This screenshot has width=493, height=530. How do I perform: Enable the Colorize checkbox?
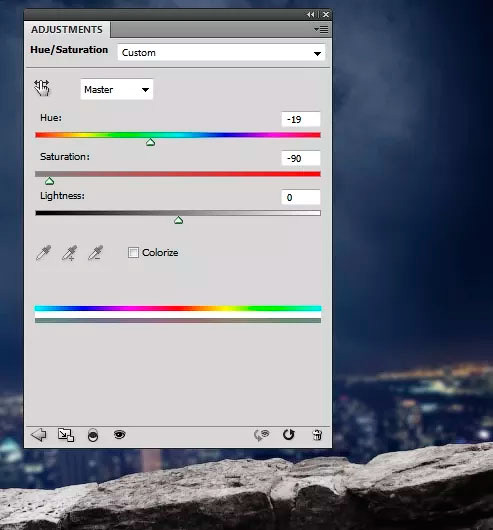coord(133,252)
